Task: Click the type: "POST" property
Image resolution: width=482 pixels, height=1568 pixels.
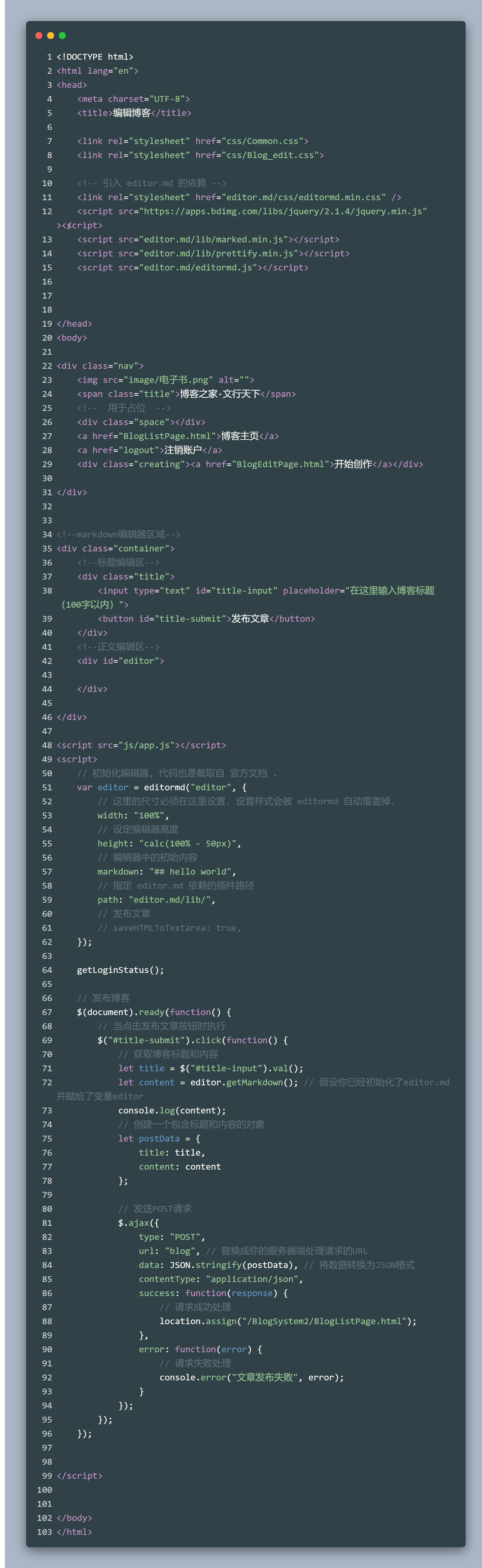Action: pos(172,1237)
